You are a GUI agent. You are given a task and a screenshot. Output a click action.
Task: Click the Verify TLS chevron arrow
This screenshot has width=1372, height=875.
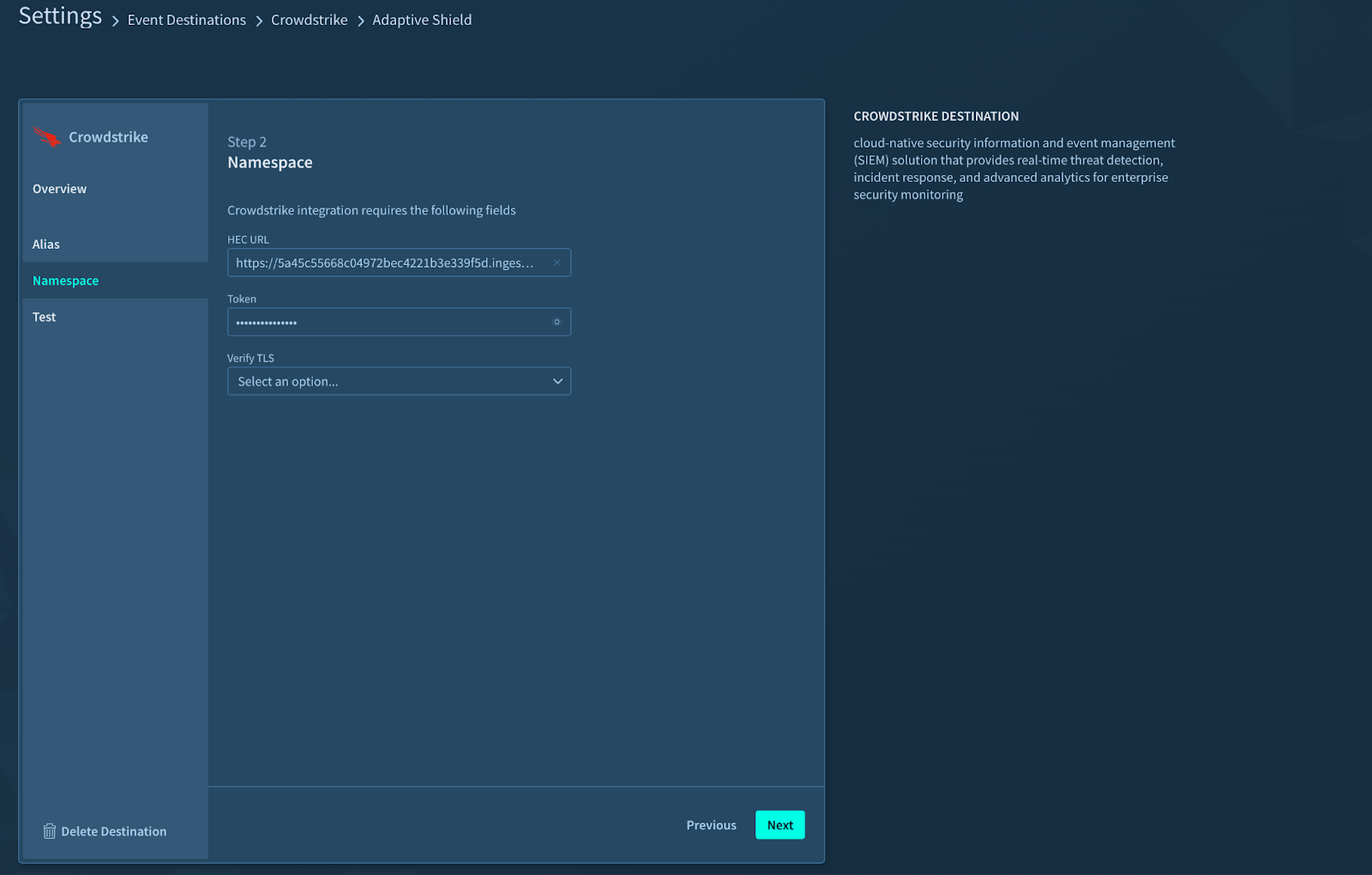557,381
